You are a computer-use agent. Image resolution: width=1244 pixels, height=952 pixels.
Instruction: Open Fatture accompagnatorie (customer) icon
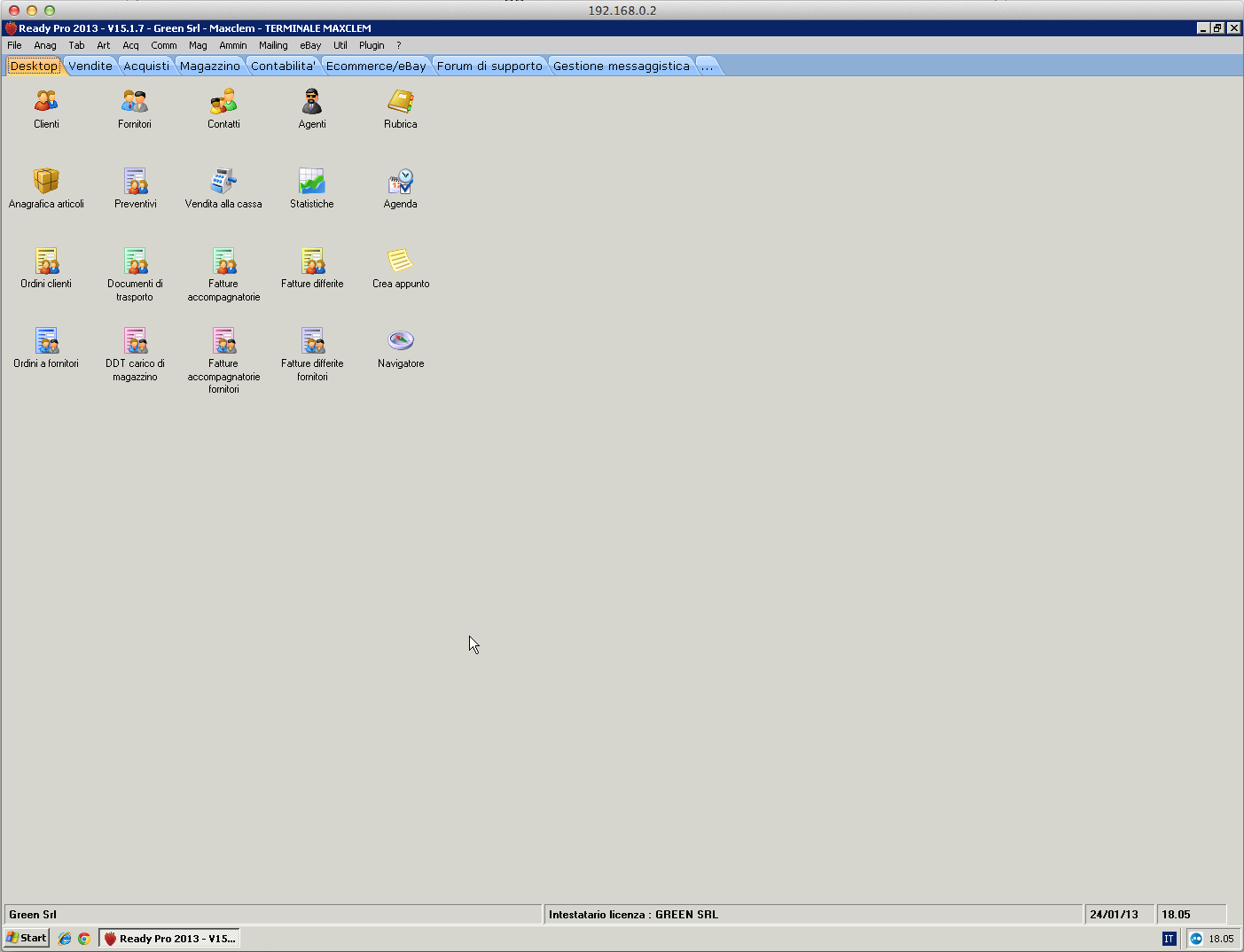[x=223, y=261]
